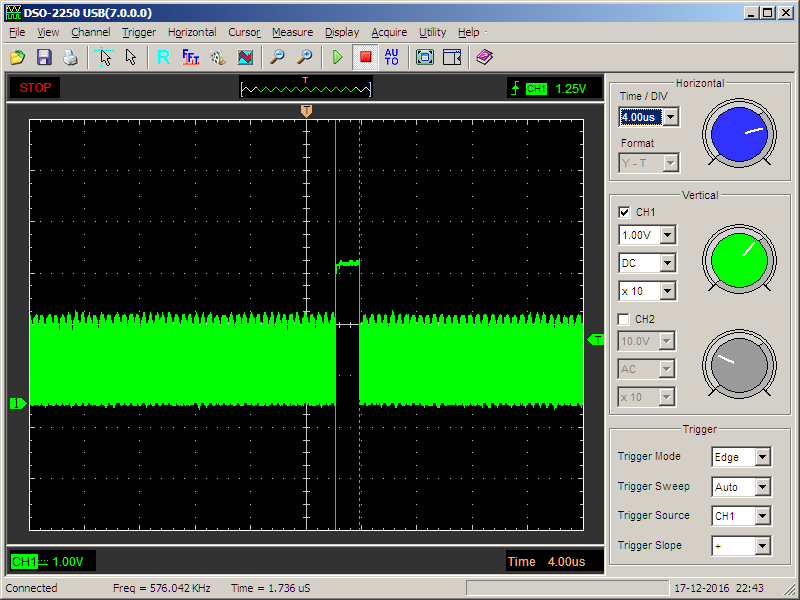Click the blue horizontal Time/DIV knob

pyautogui.click(x=739, y=133)
